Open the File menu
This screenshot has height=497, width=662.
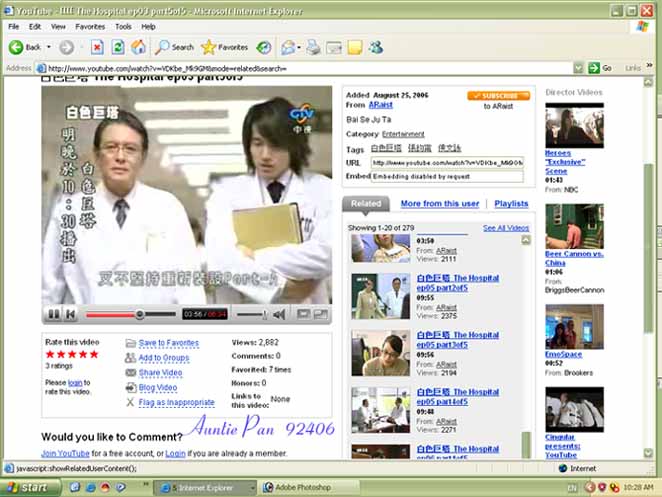click(14, 27)
